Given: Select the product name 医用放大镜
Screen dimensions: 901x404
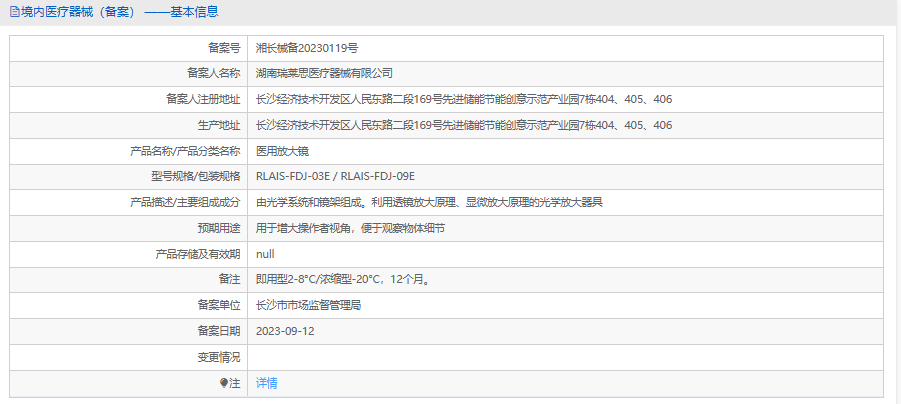Looking at the screenshot, I should click(282, 151).
